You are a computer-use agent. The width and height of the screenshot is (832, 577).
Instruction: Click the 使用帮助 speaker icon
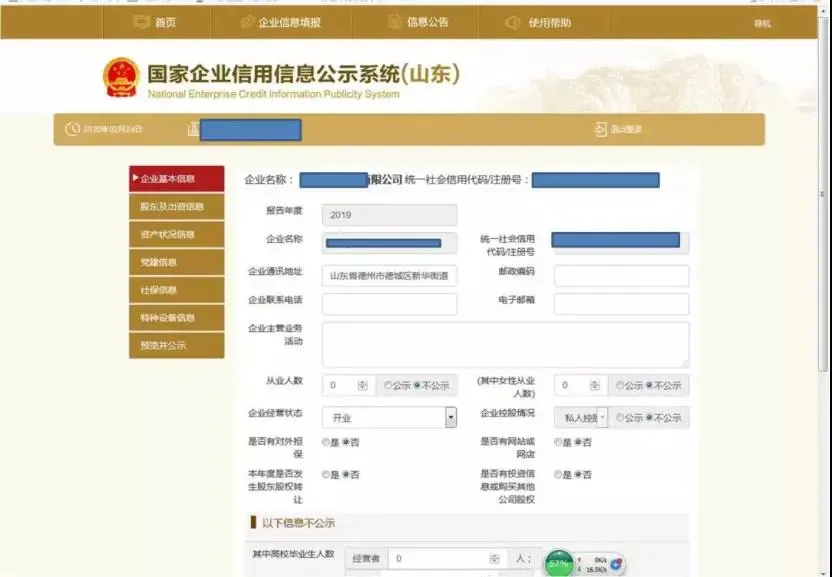coord(513,22)
